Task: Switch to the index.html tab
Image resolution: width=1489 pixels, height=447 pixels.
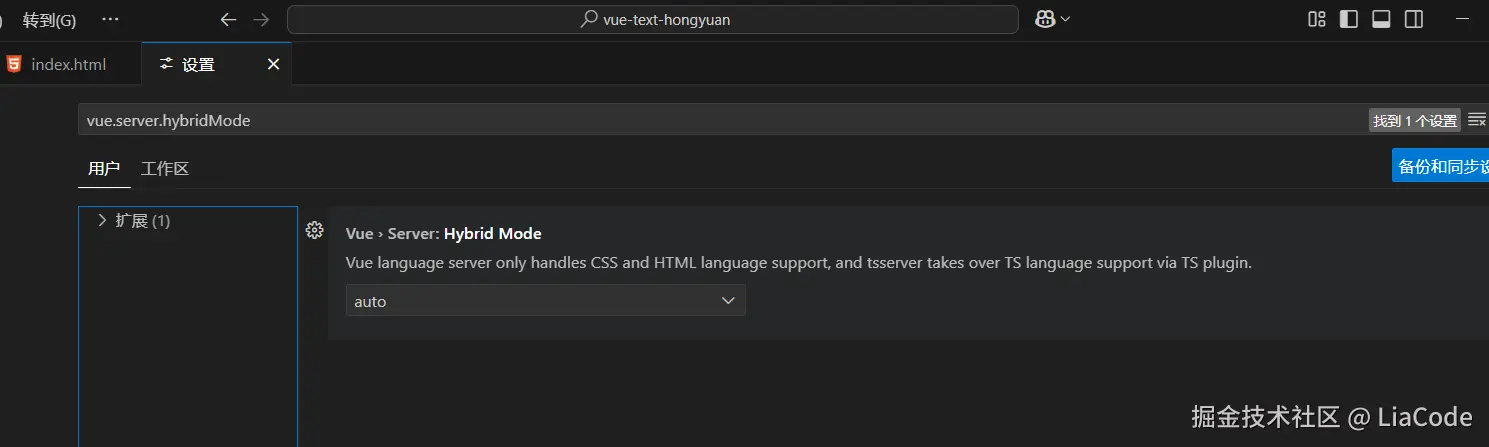Action: pos(68,64)
